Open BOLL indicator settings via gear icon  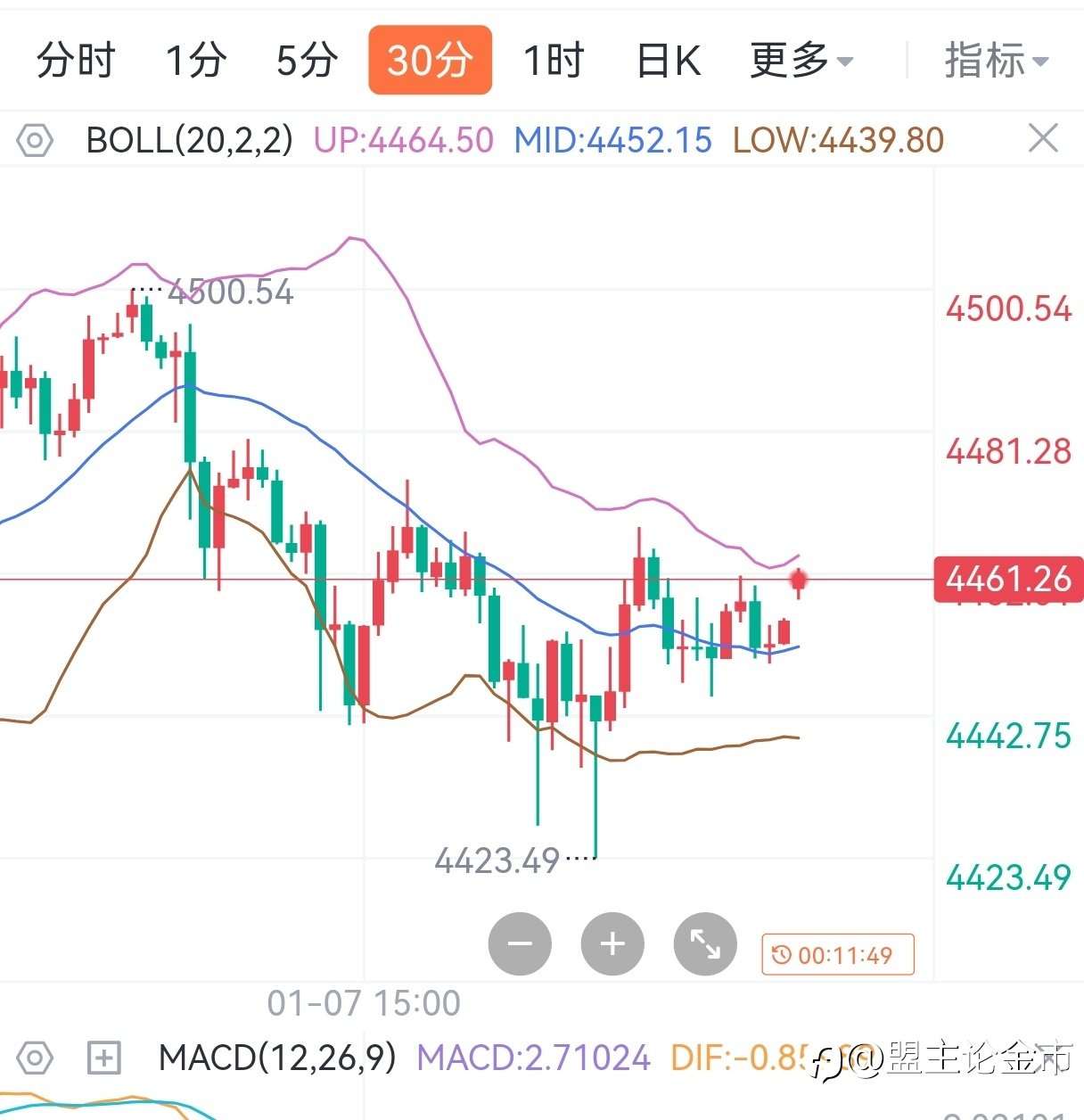[34, 139]
